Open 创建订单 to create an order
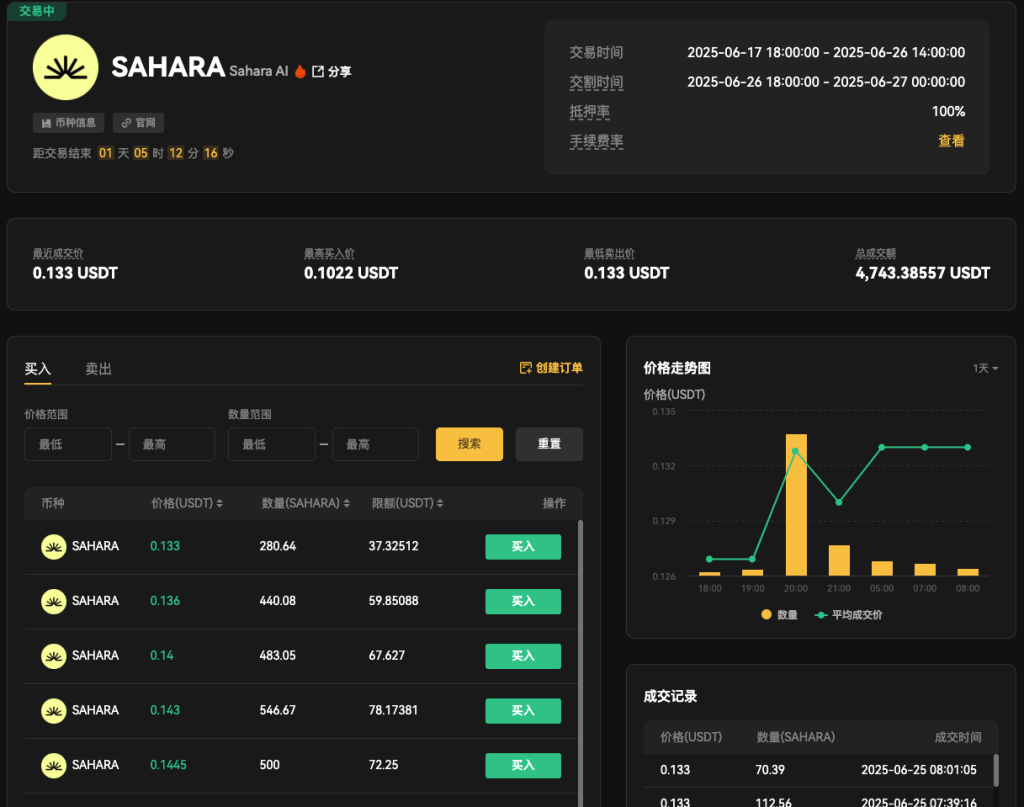The image size is (1024, 807). pos(549,368)
